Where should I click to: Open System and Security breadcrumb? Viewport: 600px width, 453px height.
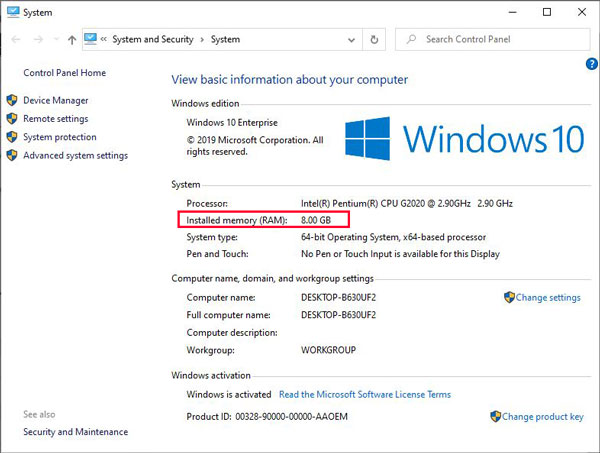153,39
